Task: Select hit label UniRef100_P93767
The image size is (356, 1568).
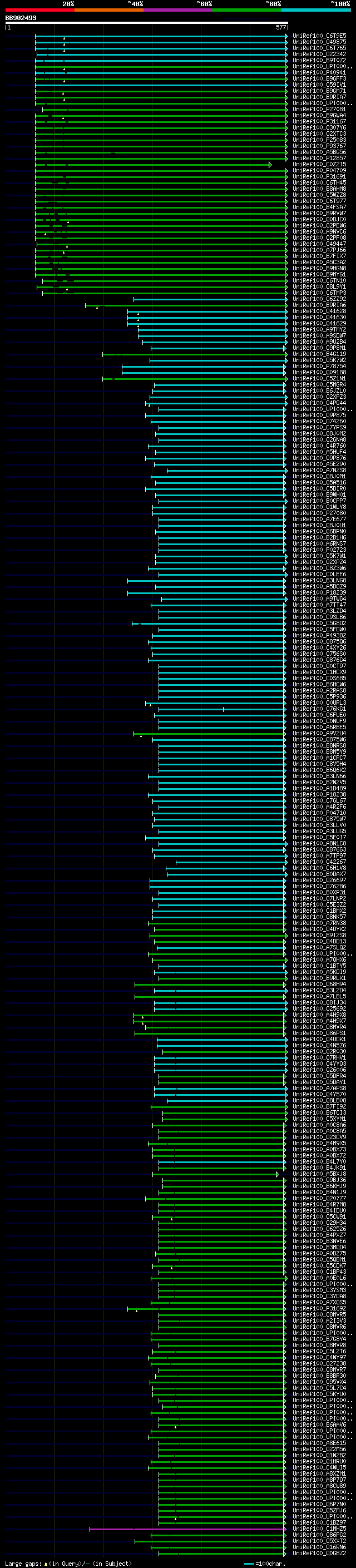Action: pyautogui.click(x=319, y=146)
